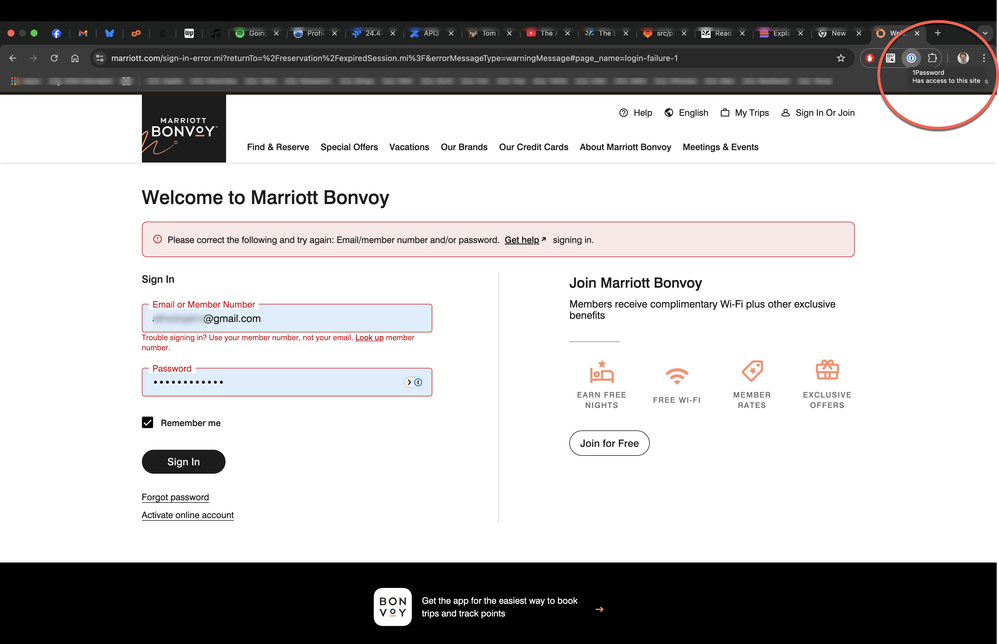The height and width of the screenshot is (644, 999).
Task: Click the Marriott Bonvoy logo
Action: (183, 128)
